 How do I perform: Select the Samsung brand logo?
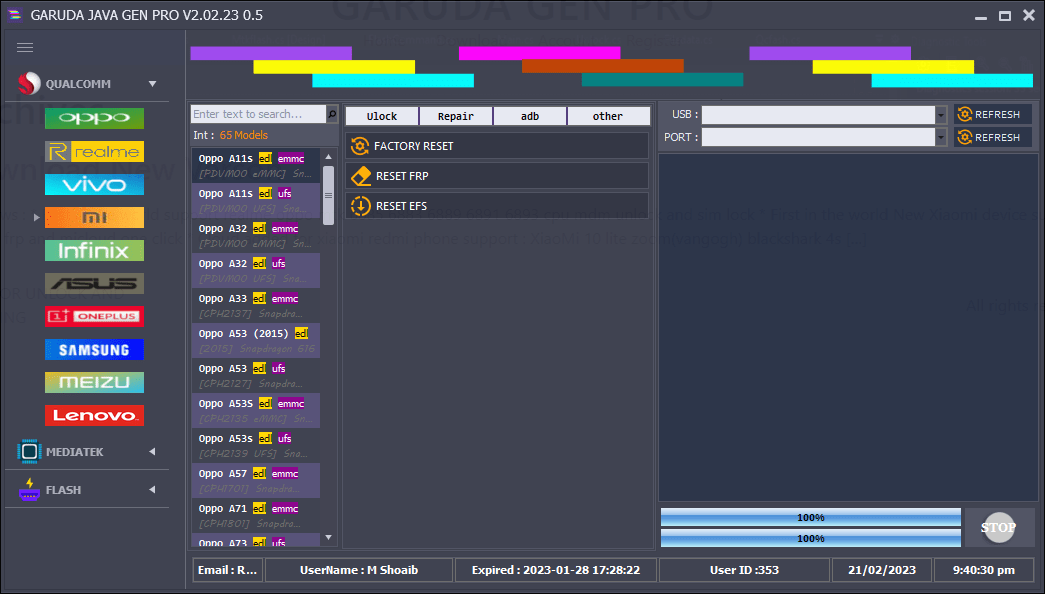pos(93,349)
